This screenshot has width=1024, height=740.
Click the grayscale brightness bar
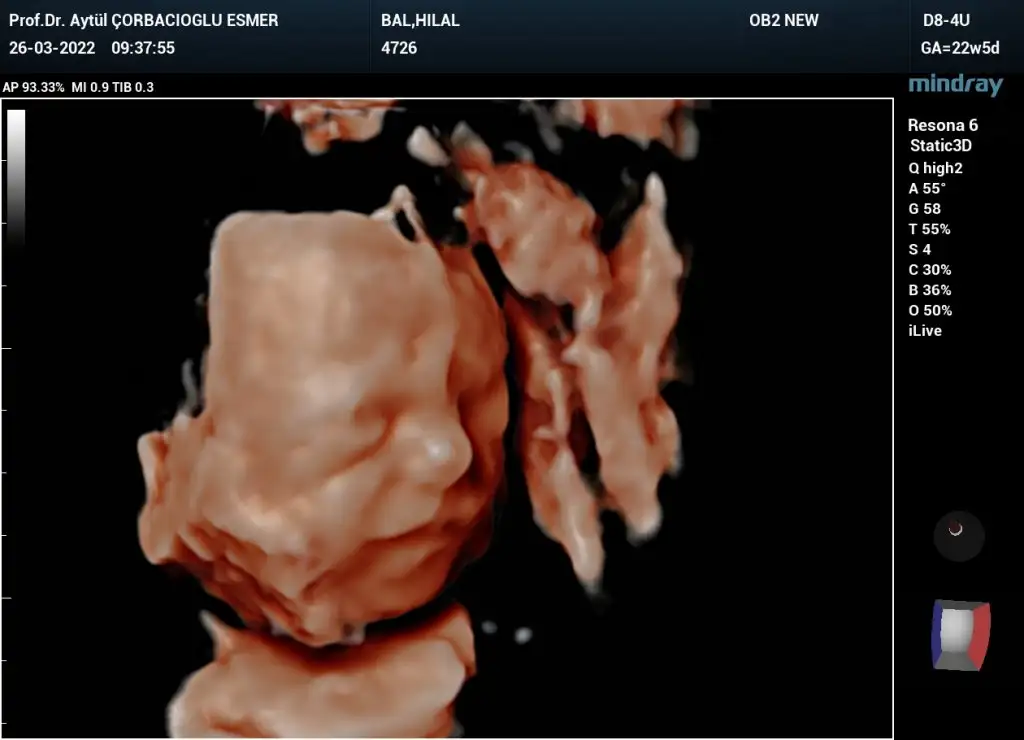[16, 178]
